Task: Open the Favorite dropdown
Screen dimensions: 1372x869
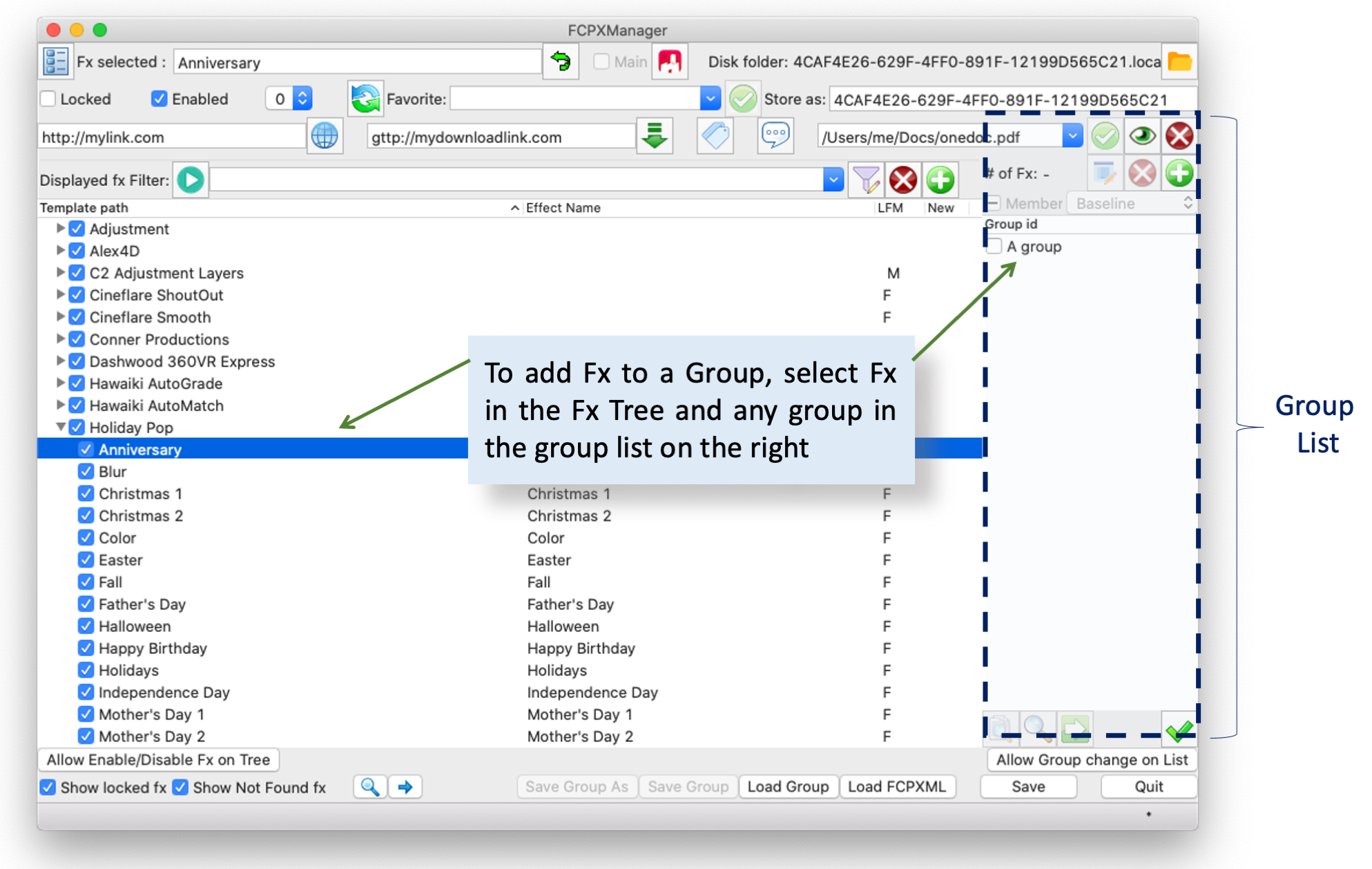Action: pyautogui.click(x=710, y=99)
